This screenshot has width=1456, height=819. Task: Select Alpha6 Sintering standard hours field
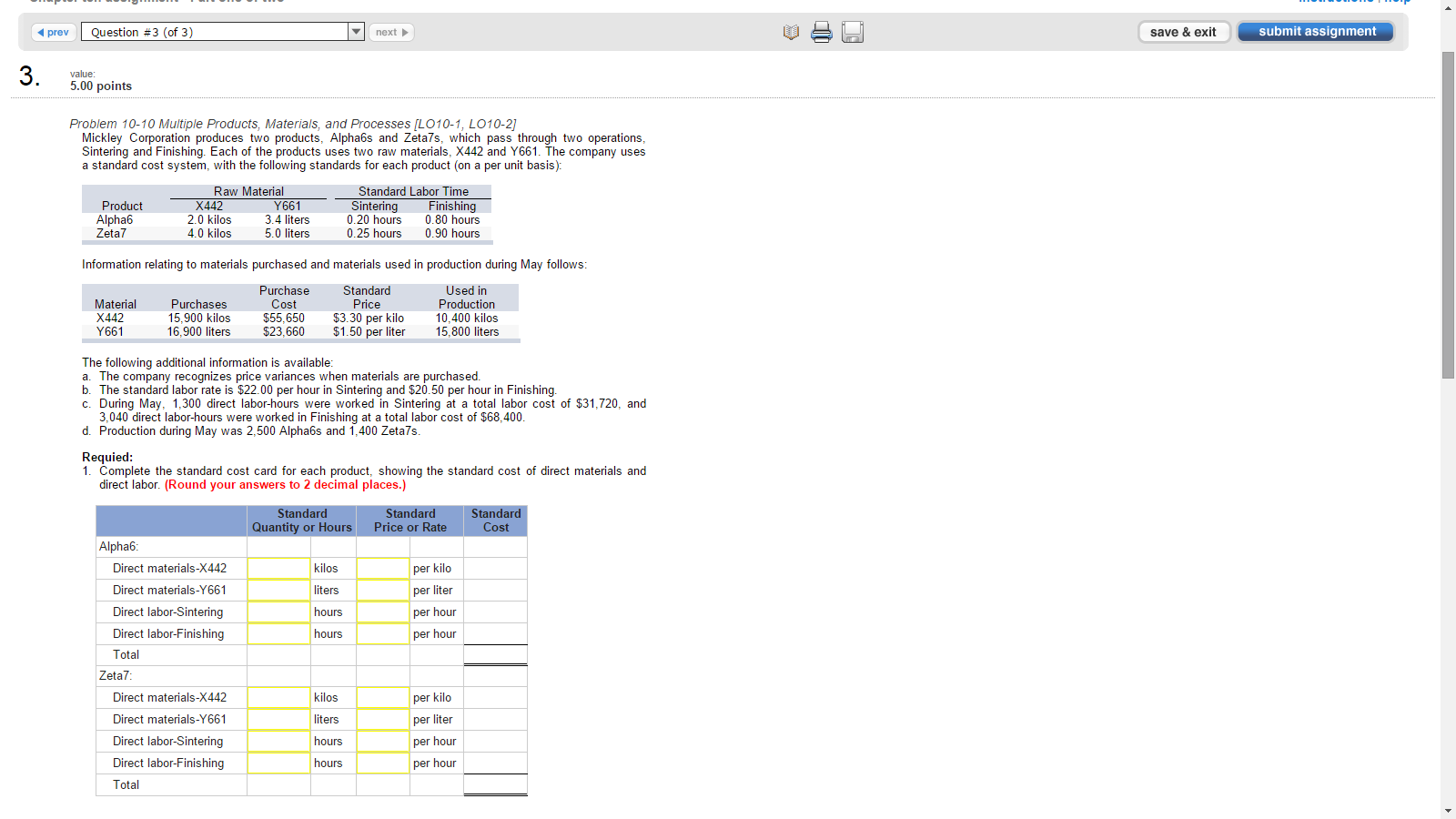tap(279, 612)
